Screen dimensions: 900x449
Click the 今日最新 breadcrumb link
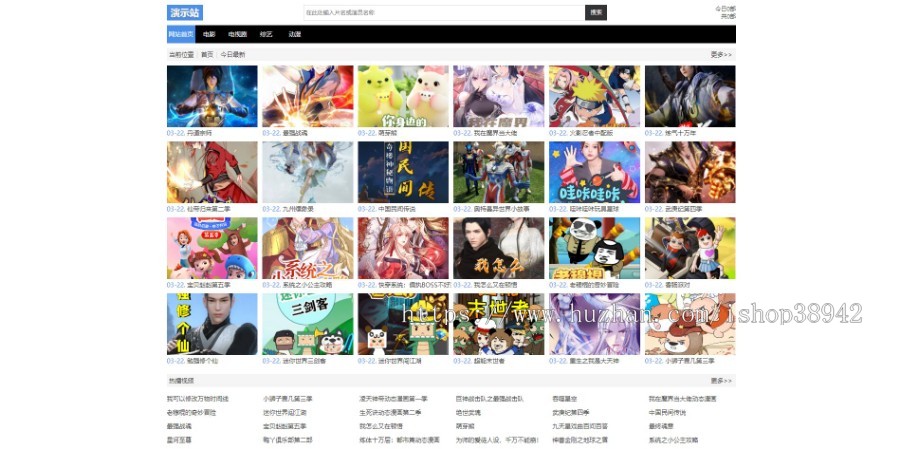[232, 55]
